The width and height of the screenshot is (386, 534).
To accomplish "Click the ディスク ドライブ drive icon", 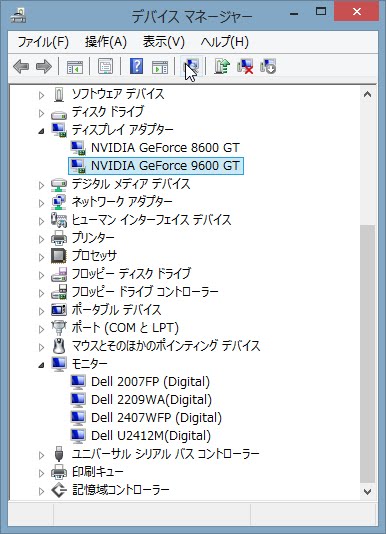I will [x=59, y=114].
